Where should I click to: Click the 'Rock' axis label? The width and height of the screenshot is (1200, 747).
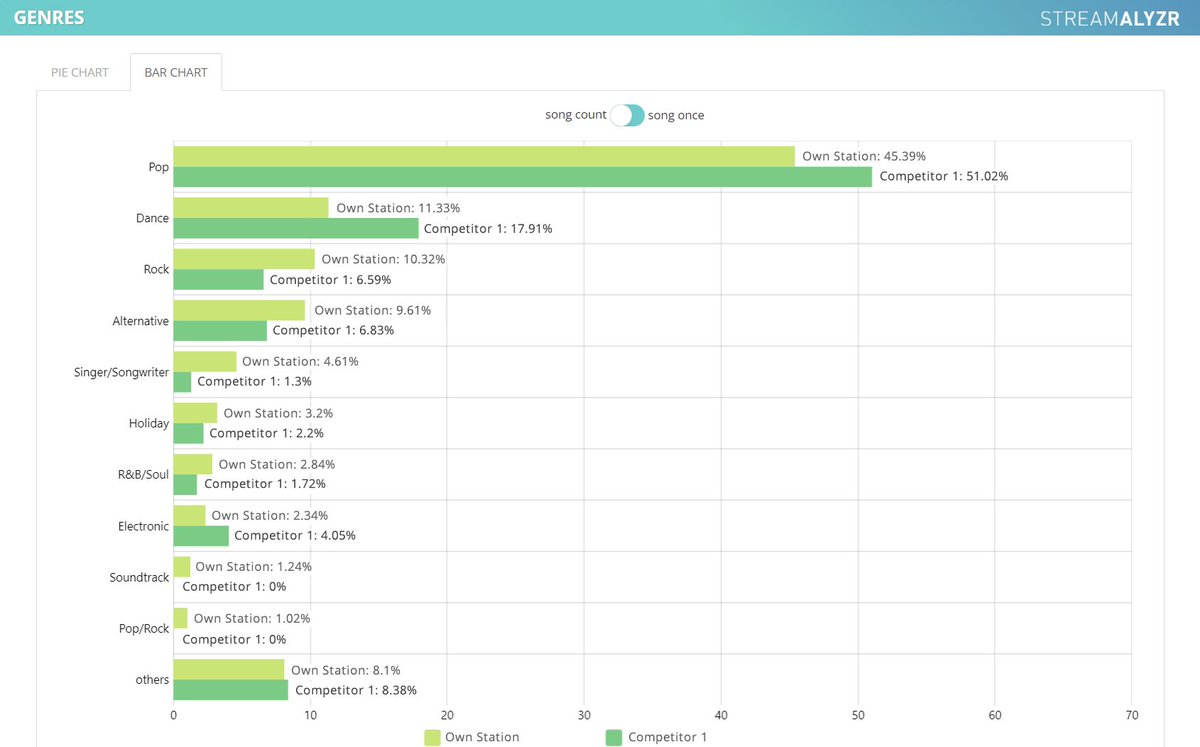tap(157, 270)
